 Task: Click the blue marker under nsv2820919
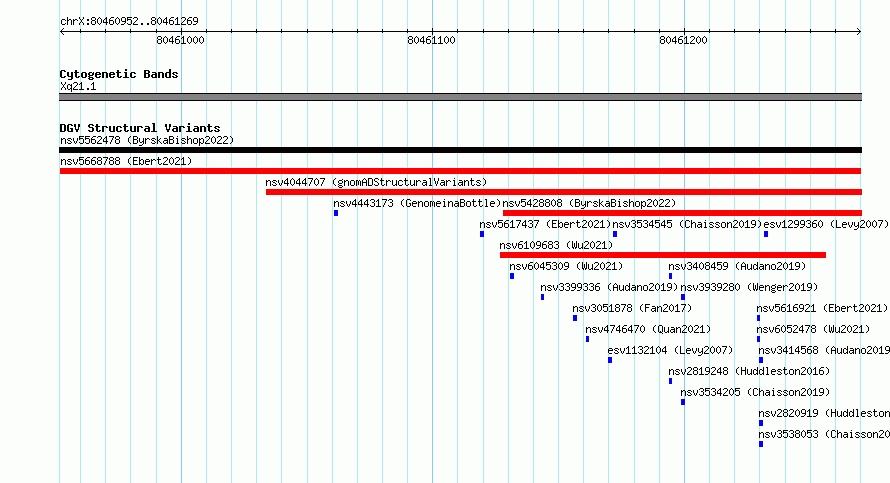pos(761,423)
